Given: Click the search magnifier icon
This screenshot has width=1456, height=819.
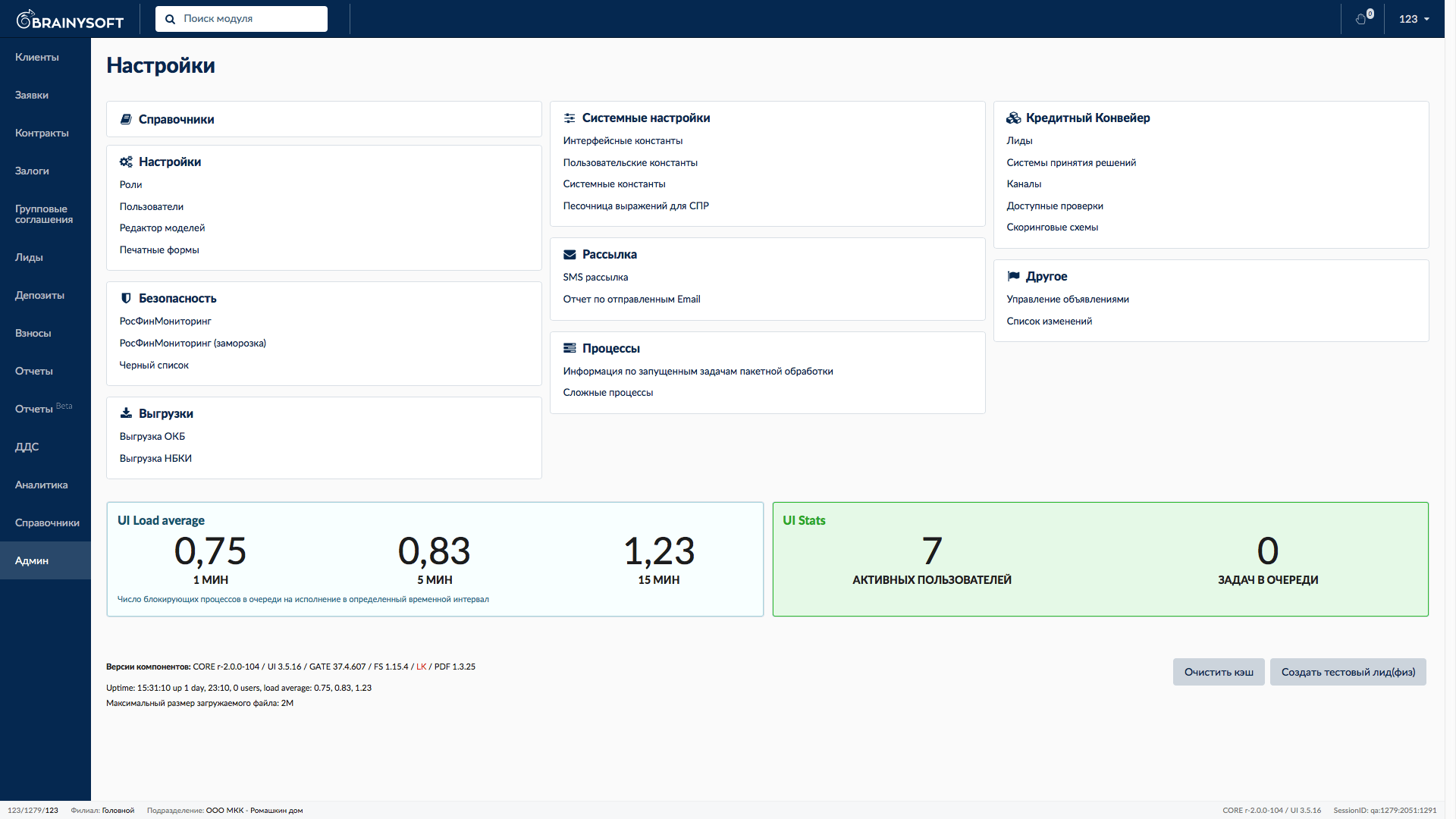Looking at the screenshot, I should click(x=171, y=19).
